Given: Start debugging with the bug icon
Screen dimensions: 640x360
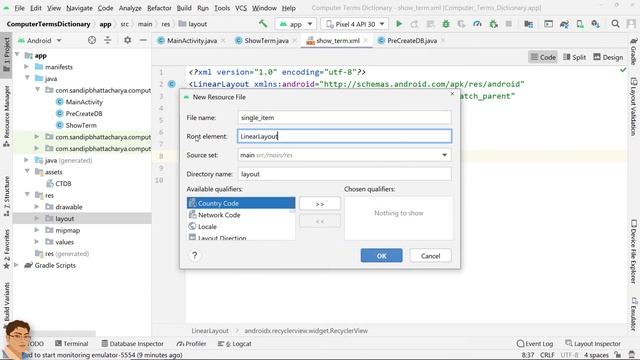Looking at the screenshot, I should click(x=446, y=24).
